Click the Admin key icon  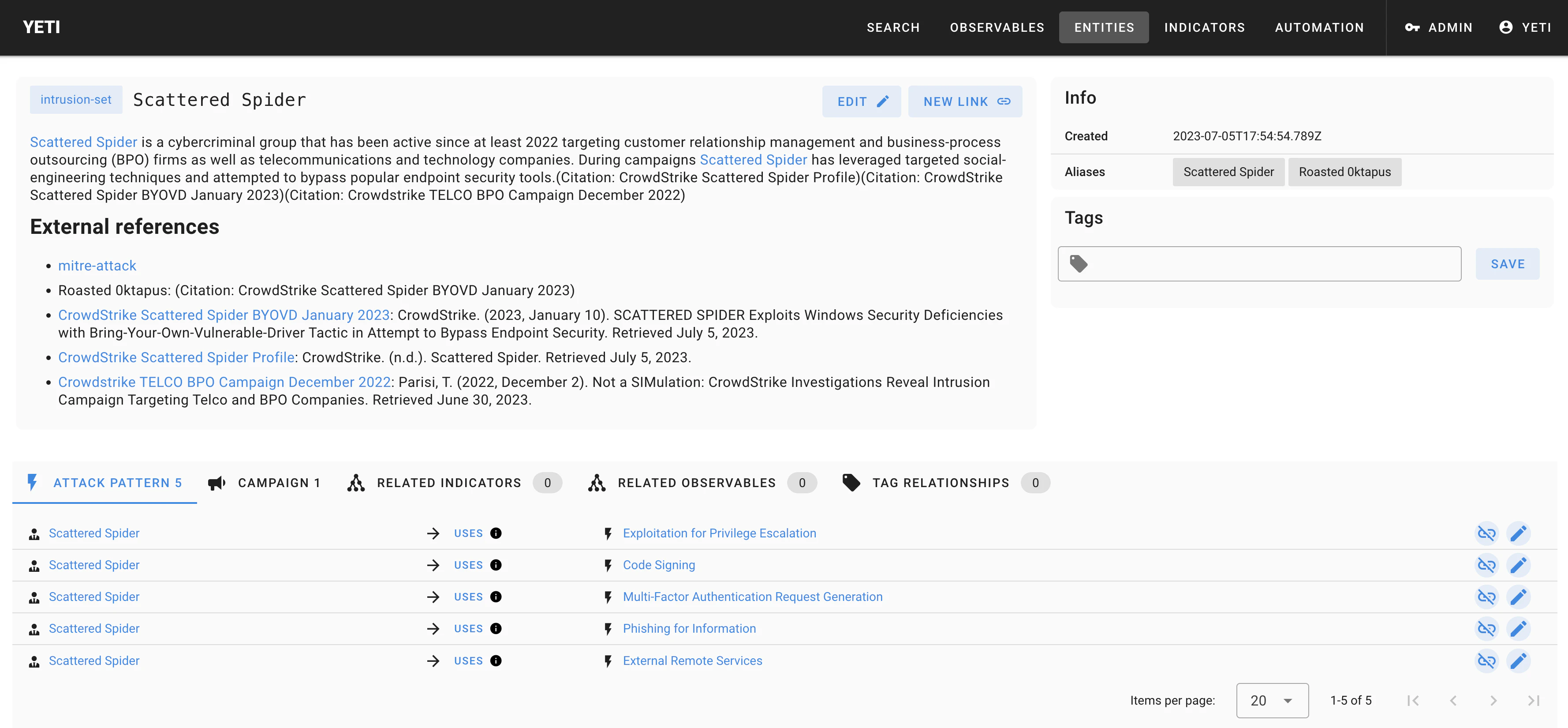(x=1412, y=27)
